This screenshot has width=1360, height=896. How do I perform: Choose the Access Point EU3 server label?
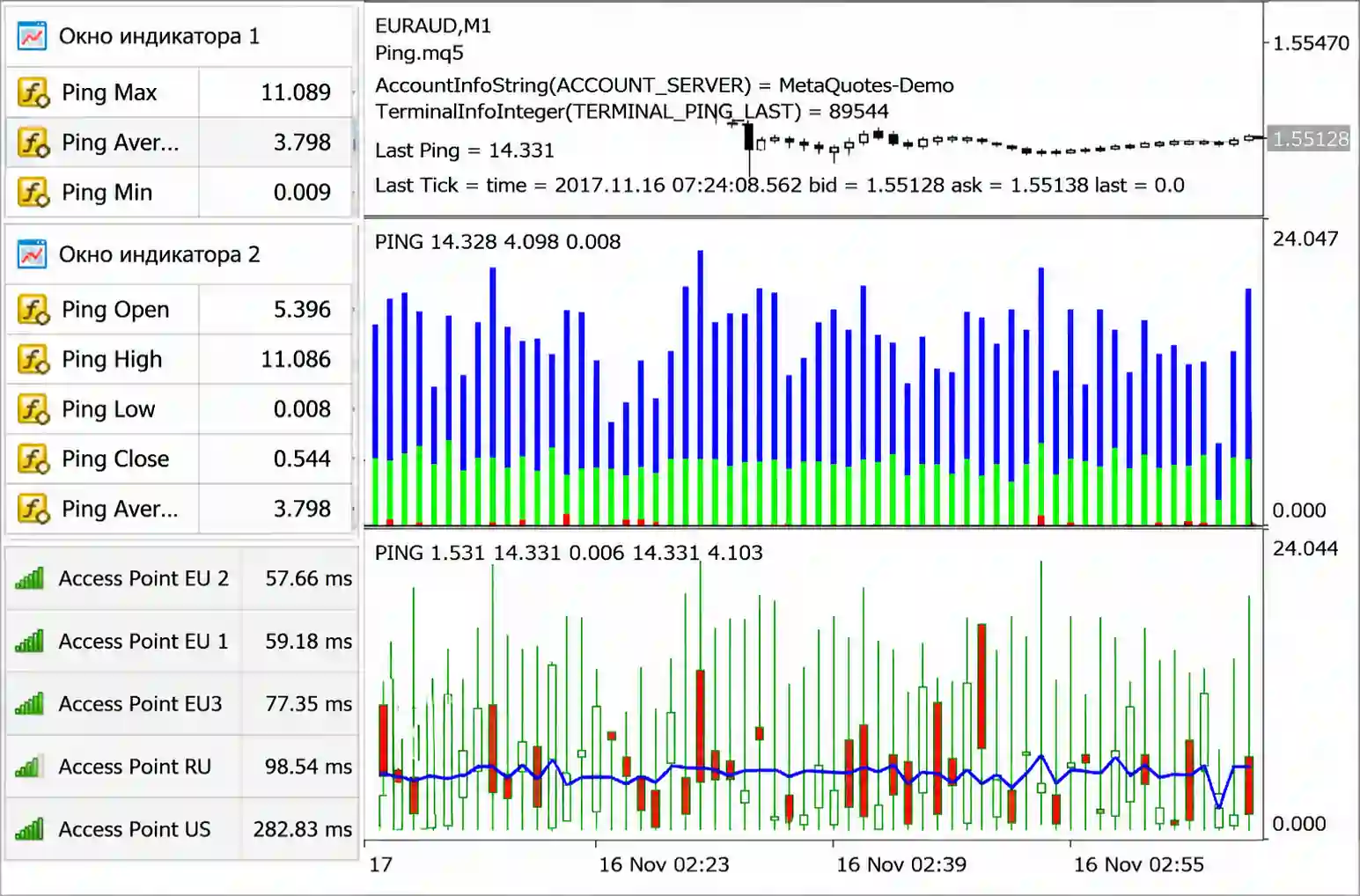tap(140, 704)
